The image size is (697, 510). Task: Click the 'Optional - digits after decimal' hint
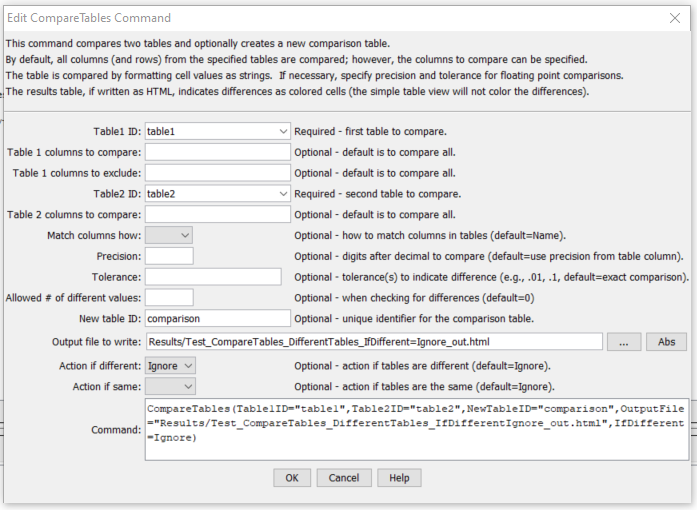tap(489, 256)
